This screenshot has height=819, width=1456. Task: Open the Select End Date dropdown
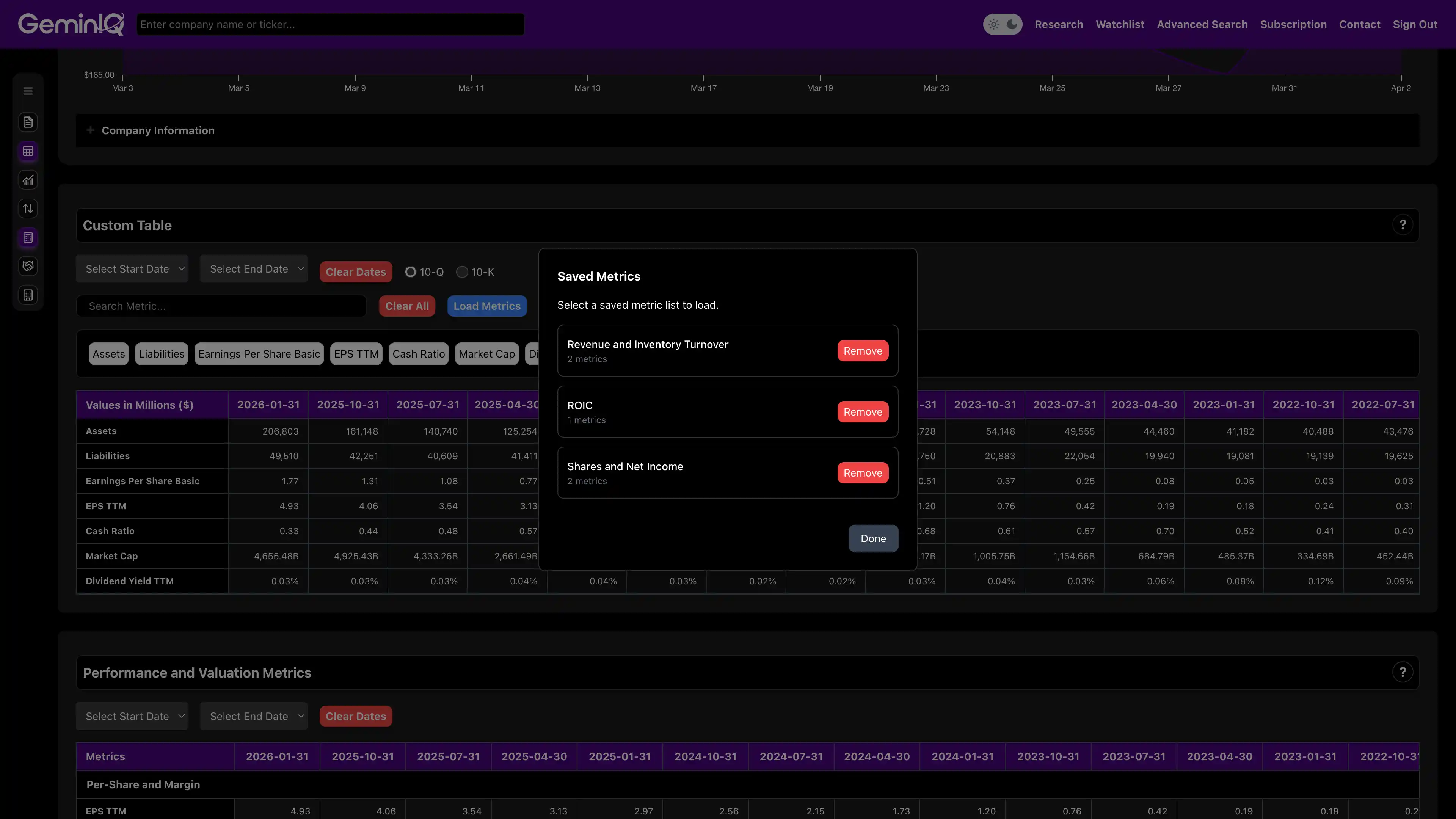tap(253, 268)
